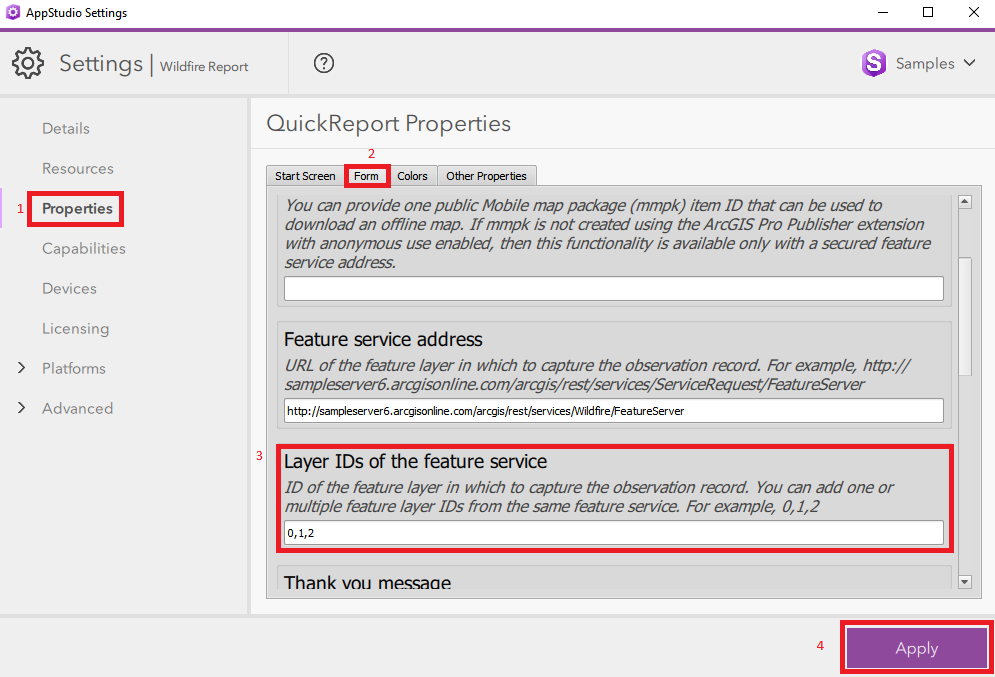Image resolution: width=995 pixels, height=677 pixels.
Task: Switch to the Colors tab
Action: pos(412,176)
